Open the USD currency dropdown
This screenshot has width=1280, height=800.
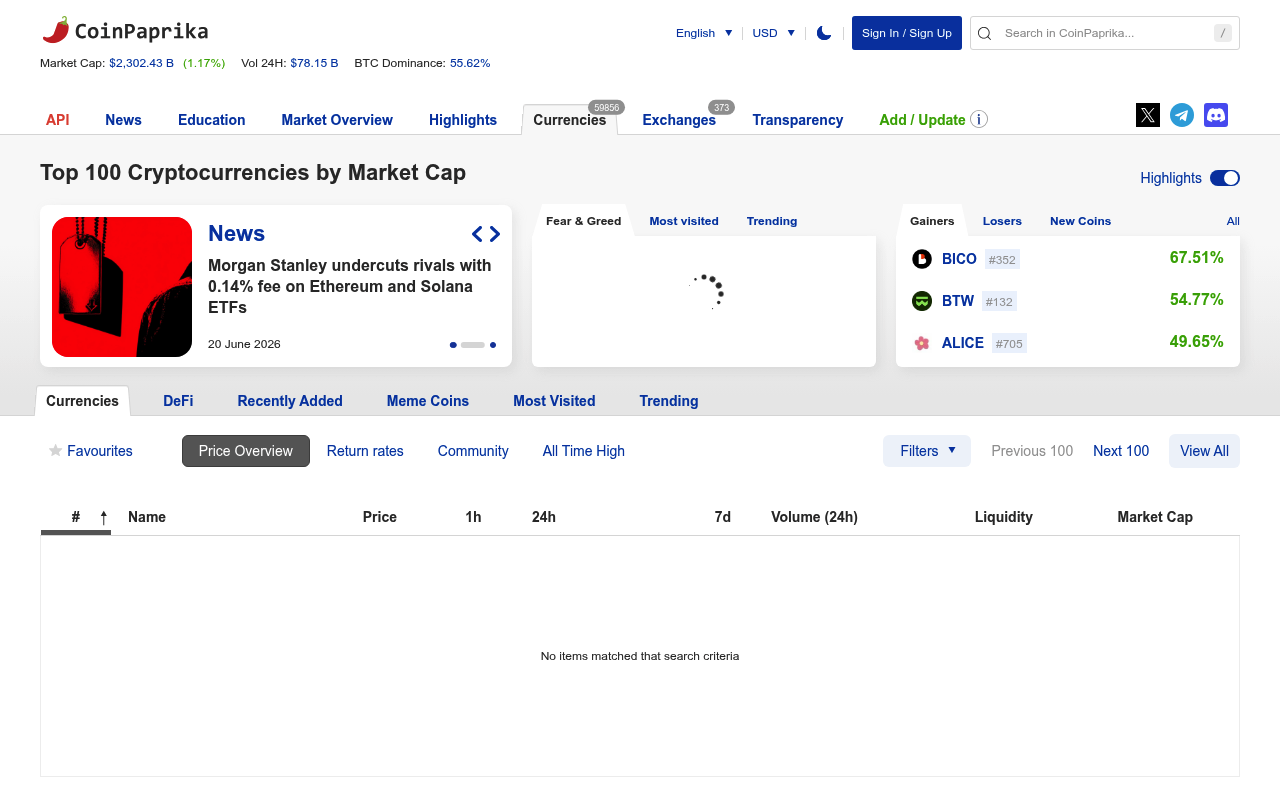[773, 33]
